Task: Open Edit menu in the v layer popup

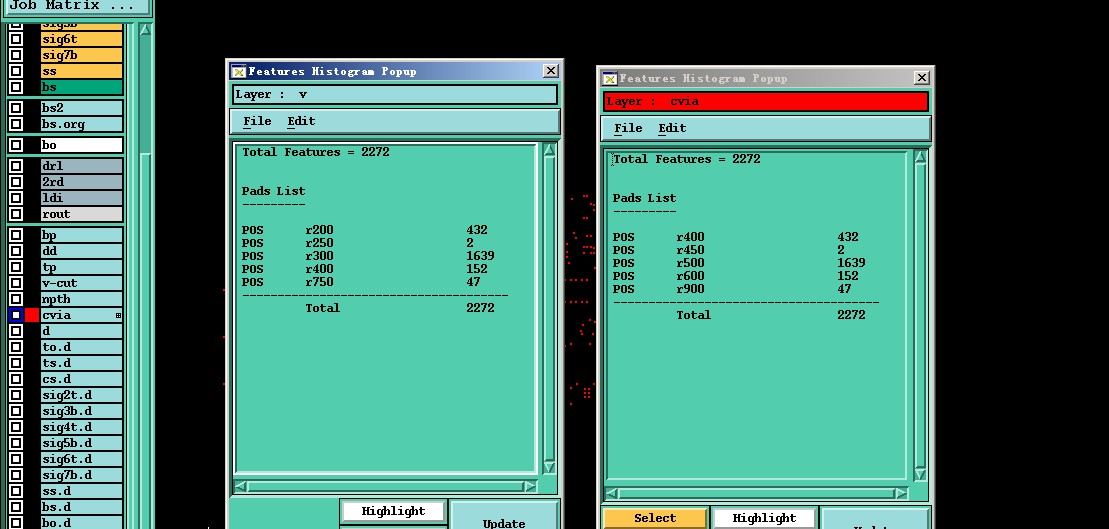Action: point(301,121)
